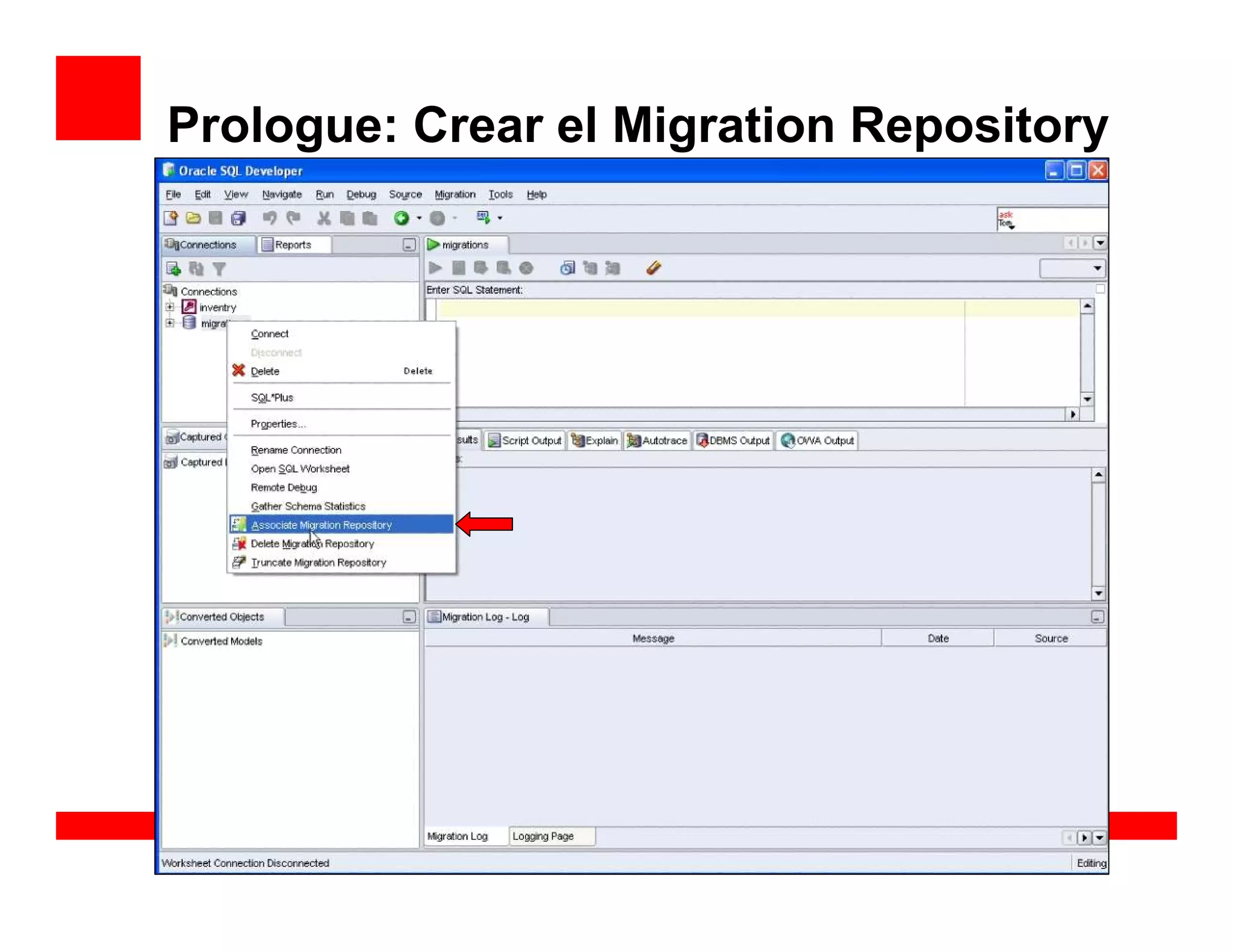Click the Redo toolbar icon

[x=293, y=218]
